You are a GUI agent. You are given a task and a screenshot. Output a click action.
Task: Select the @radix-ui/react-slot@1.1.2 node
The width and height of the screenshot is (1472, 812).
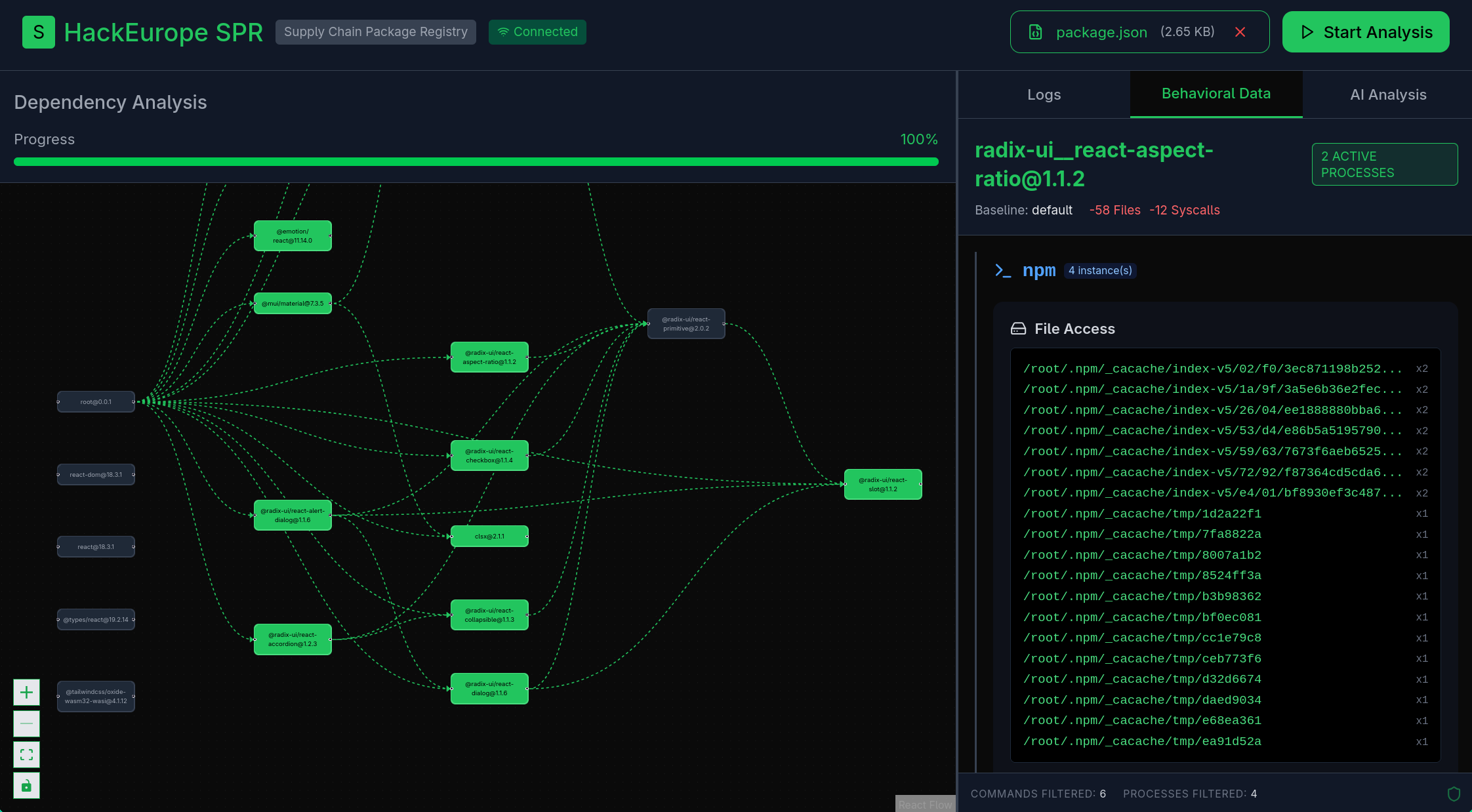(882, 485)
